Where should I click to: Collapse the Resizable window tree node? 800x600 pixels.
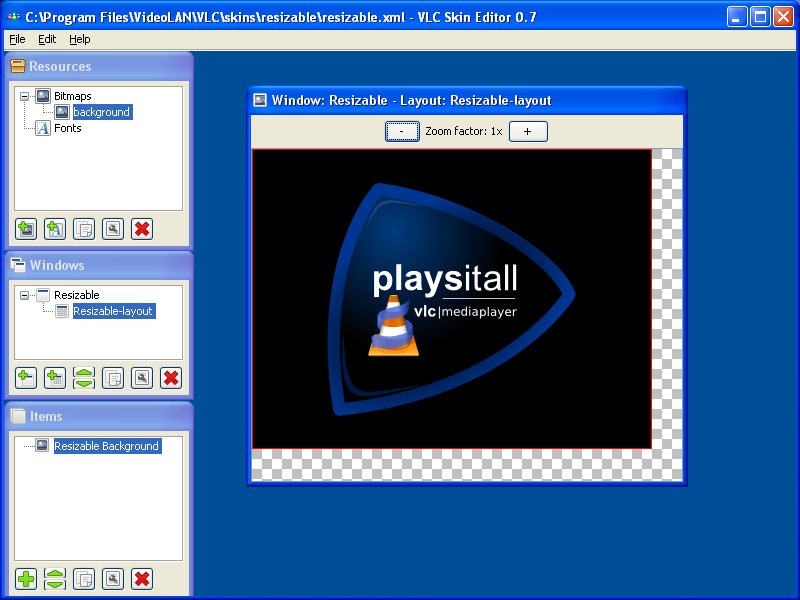tap(24, 295)
